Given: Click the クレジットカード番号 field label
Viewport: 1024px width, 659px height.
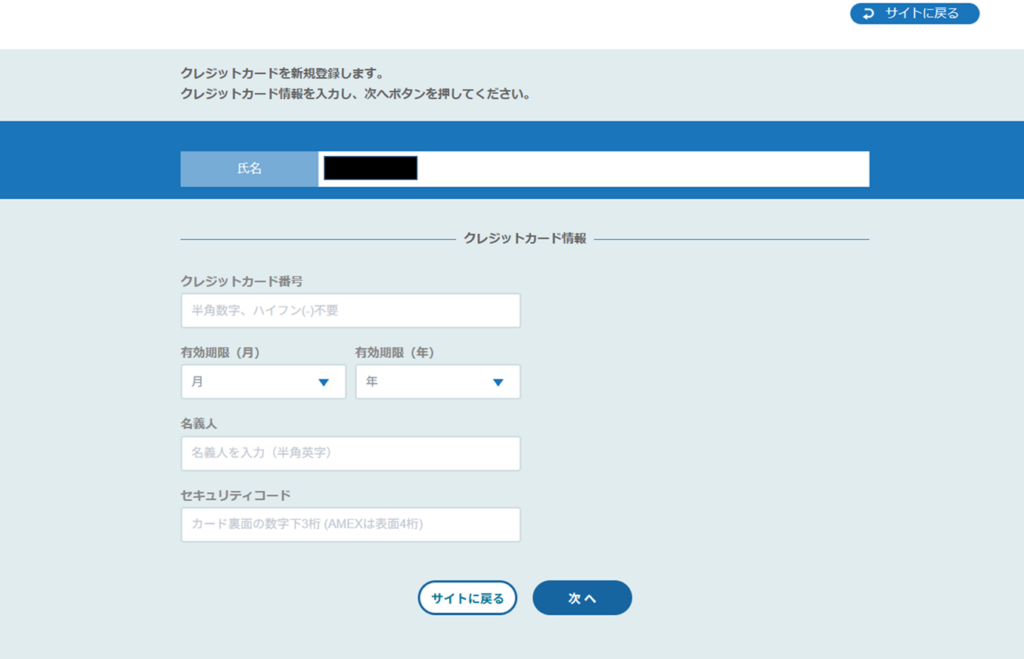Looking at the screenshot, I should (242, 281).
